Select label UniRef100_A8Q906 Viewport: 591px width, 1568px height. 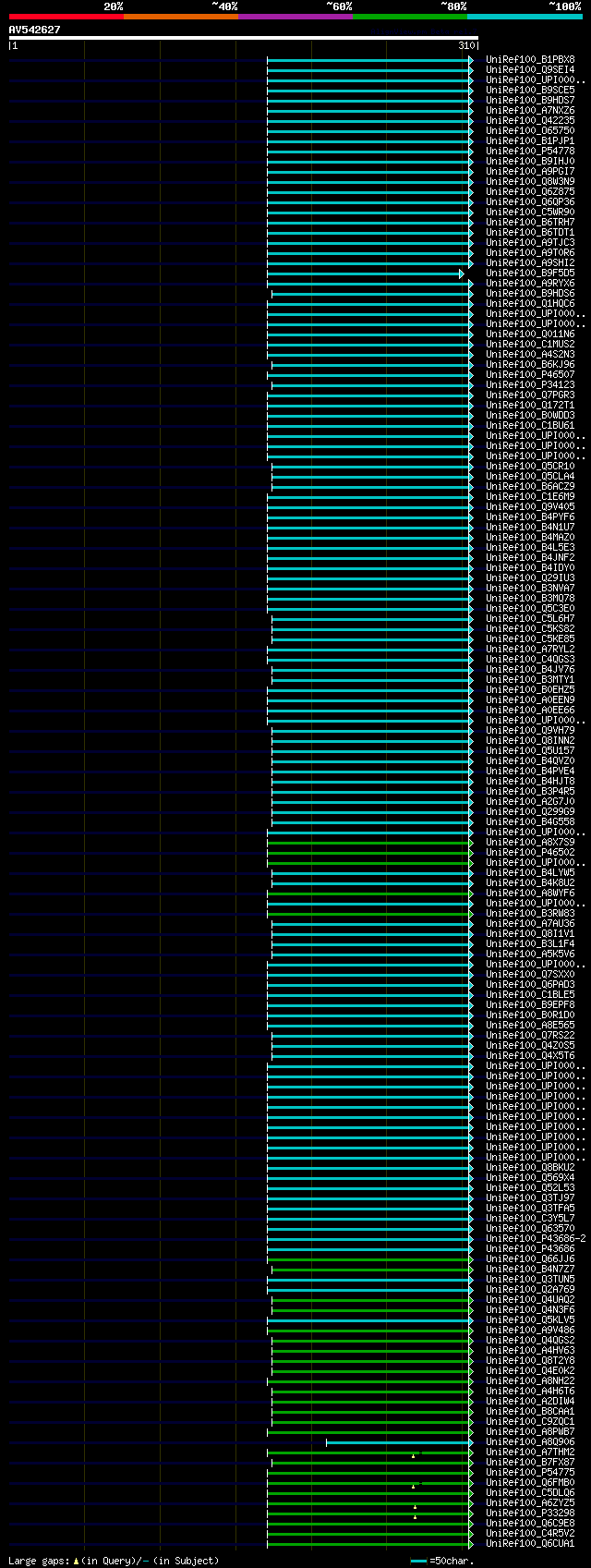(530, 1441)
